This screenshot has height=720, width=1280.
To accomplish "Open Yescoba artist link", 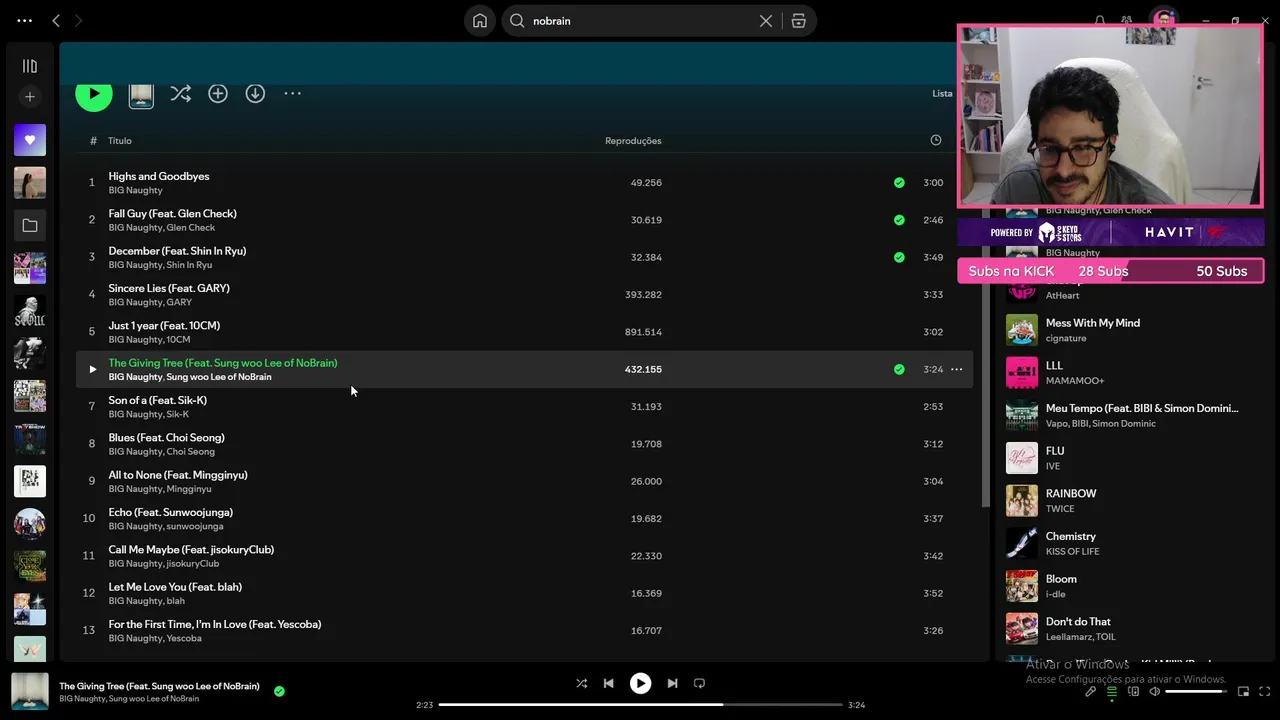I will click(x=184, y=638).
